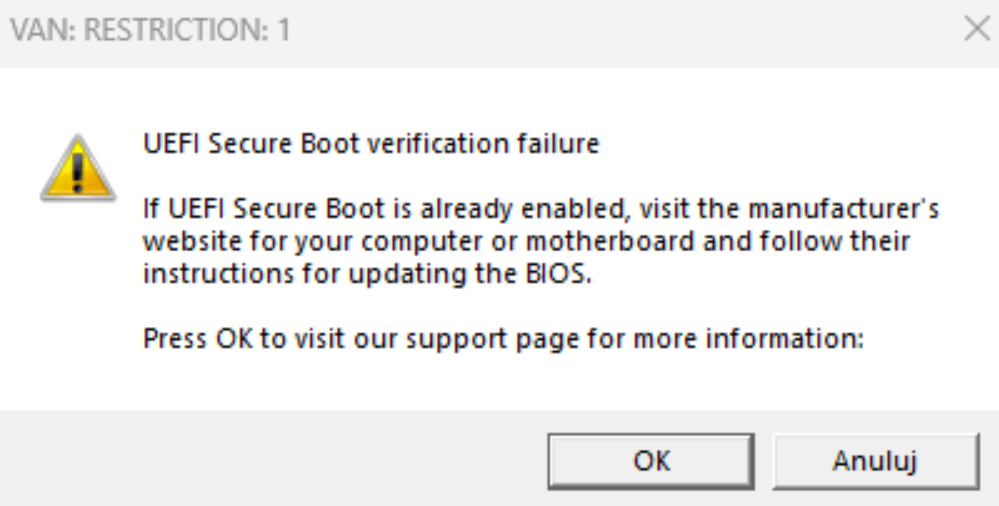The image size is (999, 506).
Task: Close the VAN: RESTRICTION dialog with X
Action: tap(975, 30)
